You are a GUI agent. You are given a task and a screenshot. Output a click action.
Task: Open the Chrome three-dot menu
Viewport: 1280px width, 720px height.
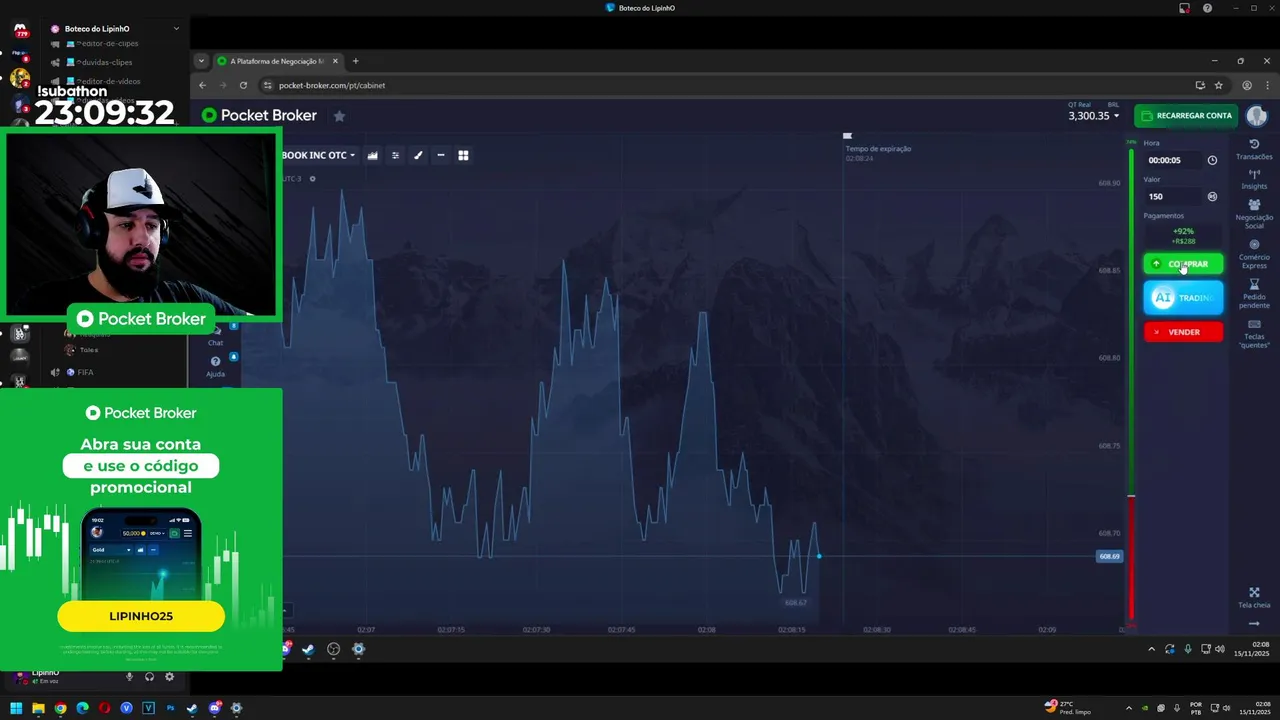tap(1267, 85)
